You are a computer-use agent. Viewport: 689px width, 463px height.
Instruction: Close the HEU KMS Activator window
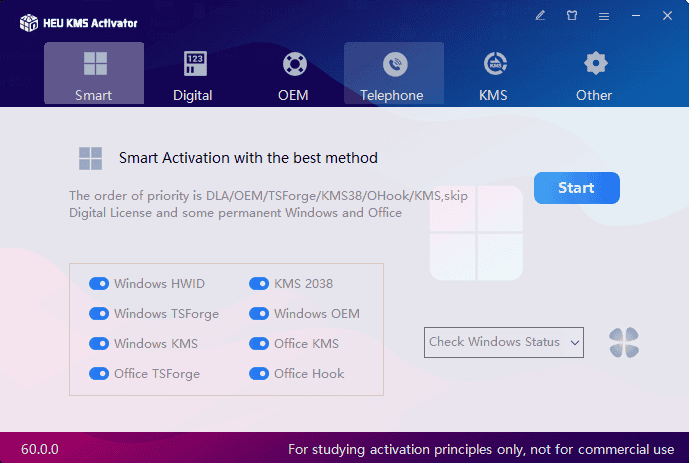(x=667, y=16)
